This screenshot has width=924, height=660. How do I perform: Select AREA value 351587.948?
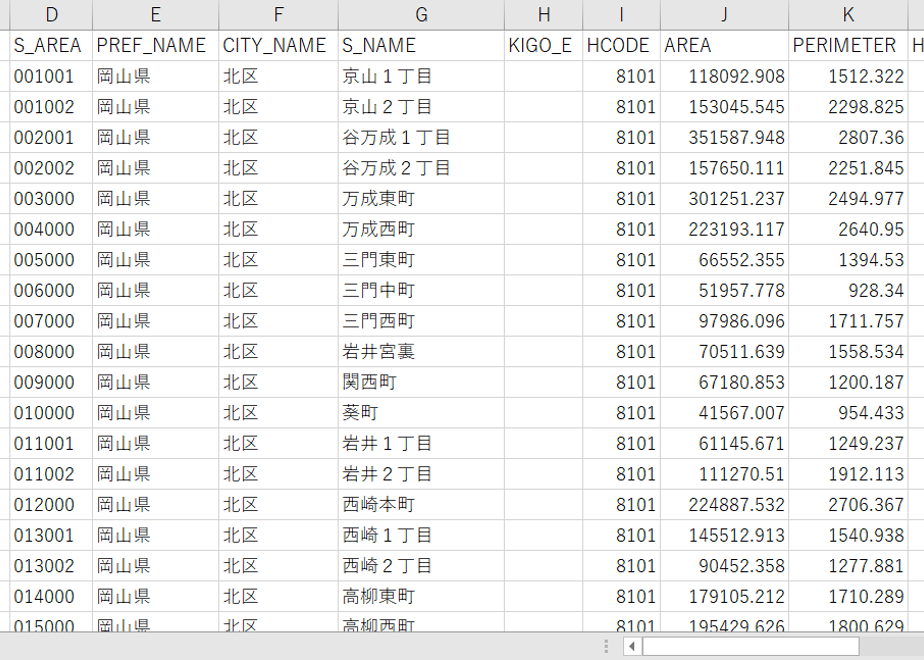point(724,137)
